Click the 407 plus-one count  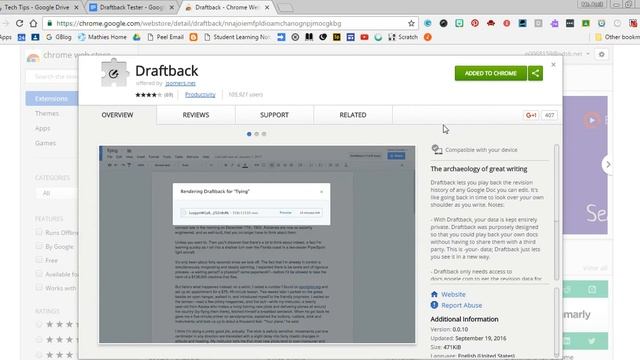(x=549, y=115)
